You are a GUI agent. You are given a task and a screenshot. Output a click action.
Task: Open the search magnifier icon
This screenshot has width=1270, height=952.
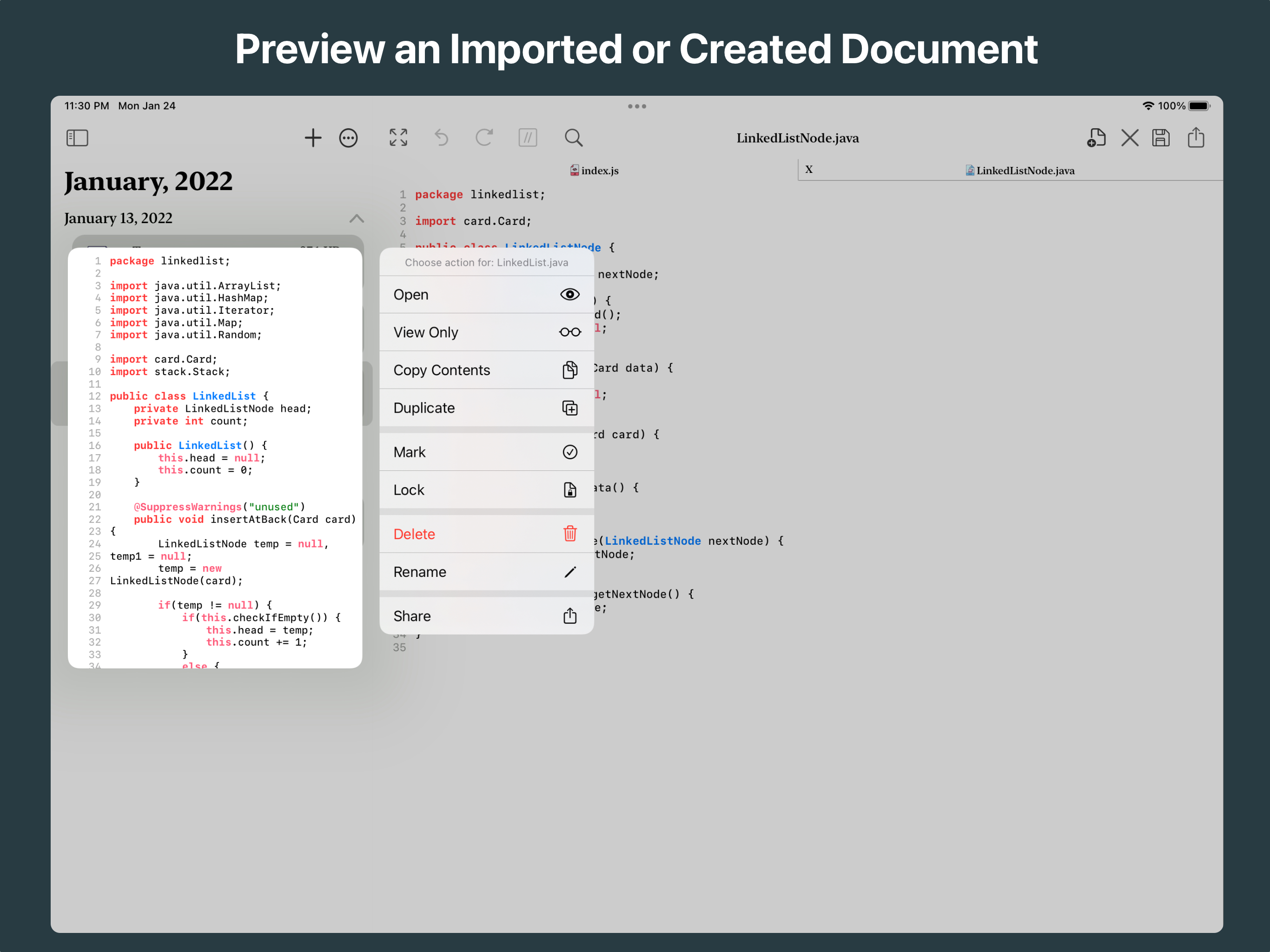[x=573, y=138]
